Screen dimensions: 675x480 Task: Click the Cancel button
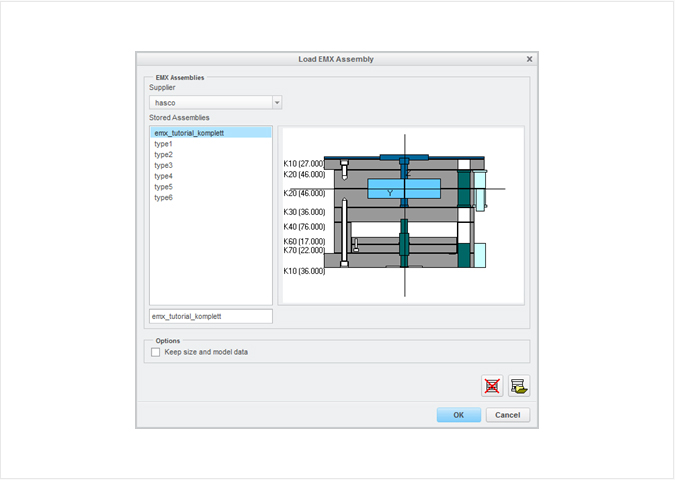508,415
